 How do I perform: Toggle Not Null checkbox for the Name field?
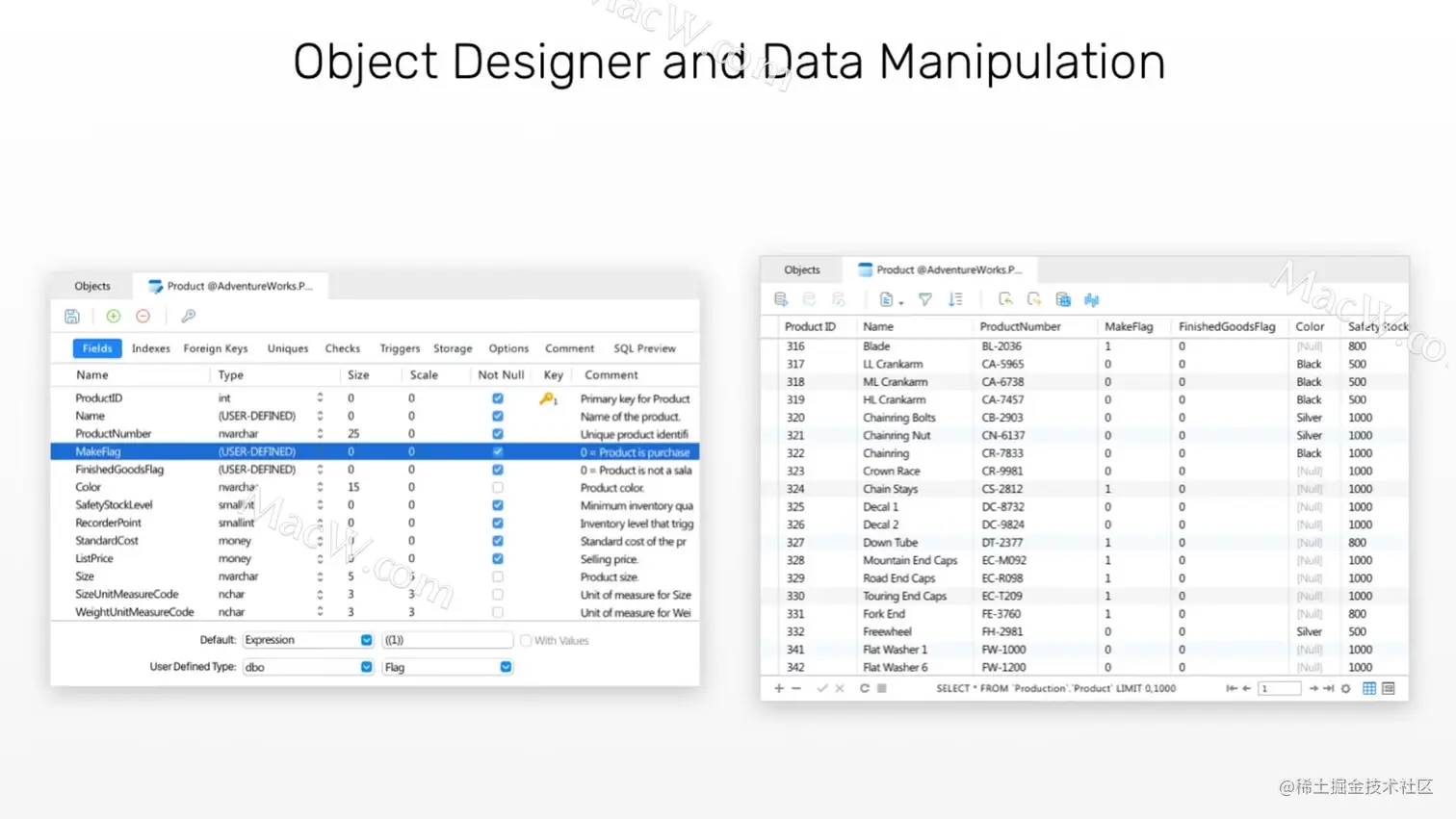tap(498, 416)
